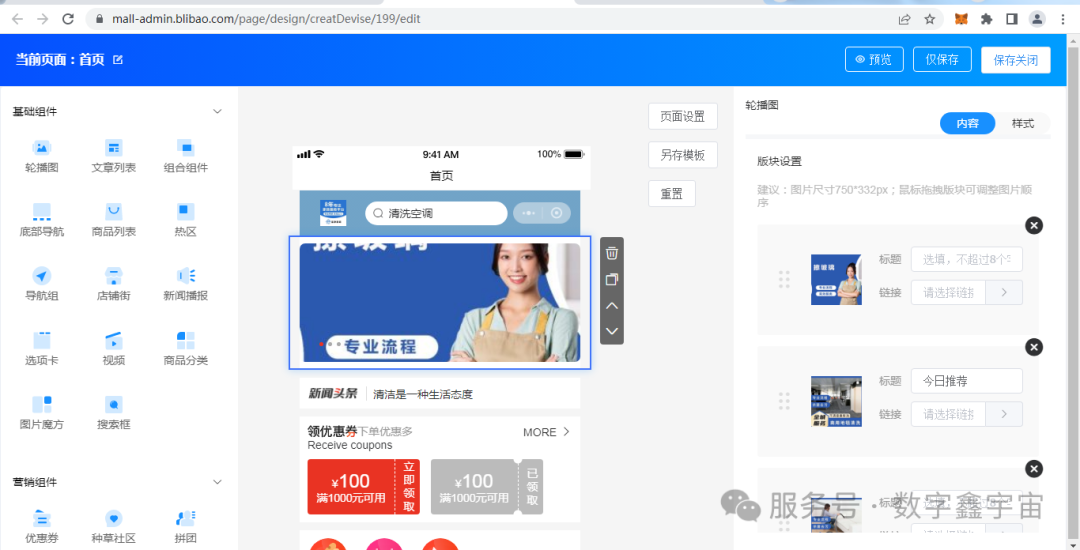Add the 优惠券 coupon marketing component
1080x550 pixels.
tap(42, 527)
